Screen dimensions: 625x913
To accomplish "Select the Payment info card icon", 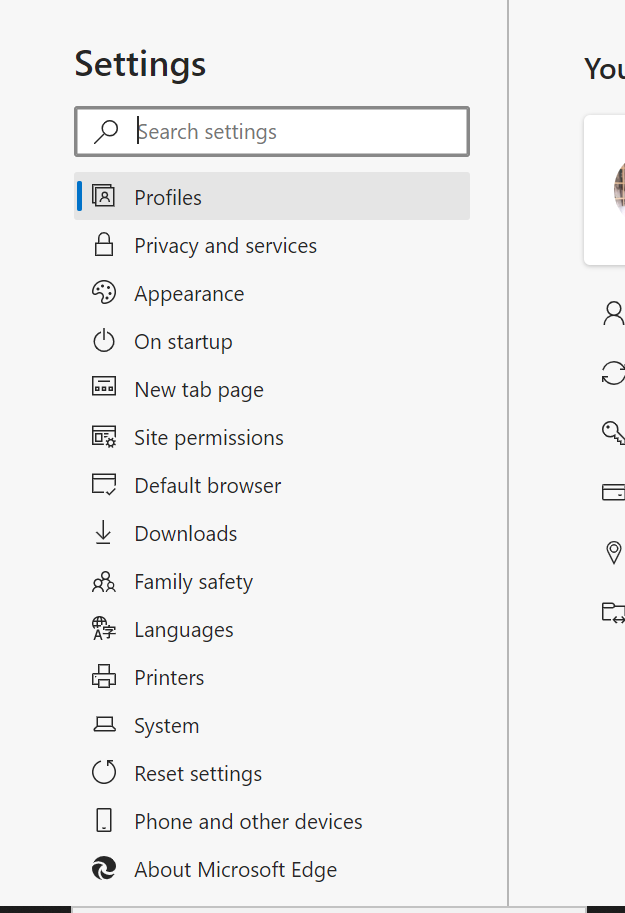I will (x=613, y=492).
